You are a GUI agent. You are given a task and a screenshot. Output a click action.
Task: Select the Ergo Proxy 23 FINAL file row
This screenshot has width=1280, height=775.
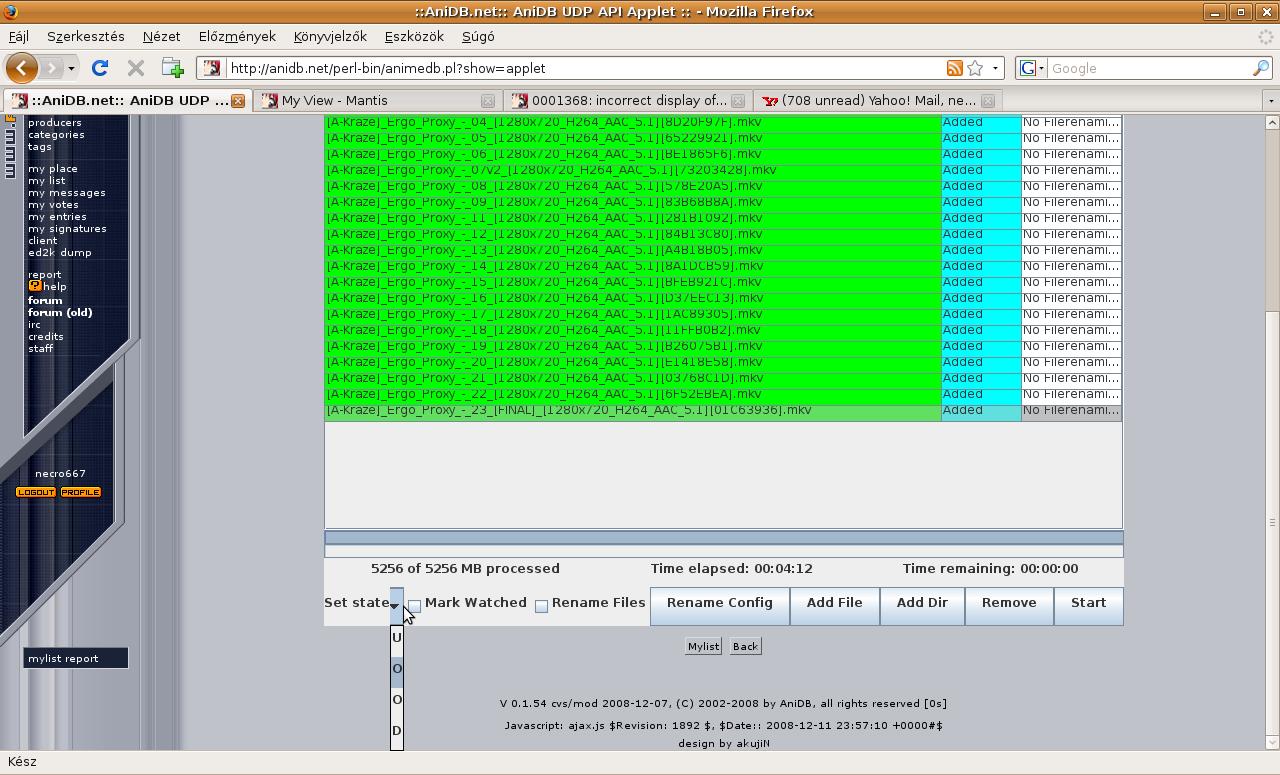click(x=632, y=411)
